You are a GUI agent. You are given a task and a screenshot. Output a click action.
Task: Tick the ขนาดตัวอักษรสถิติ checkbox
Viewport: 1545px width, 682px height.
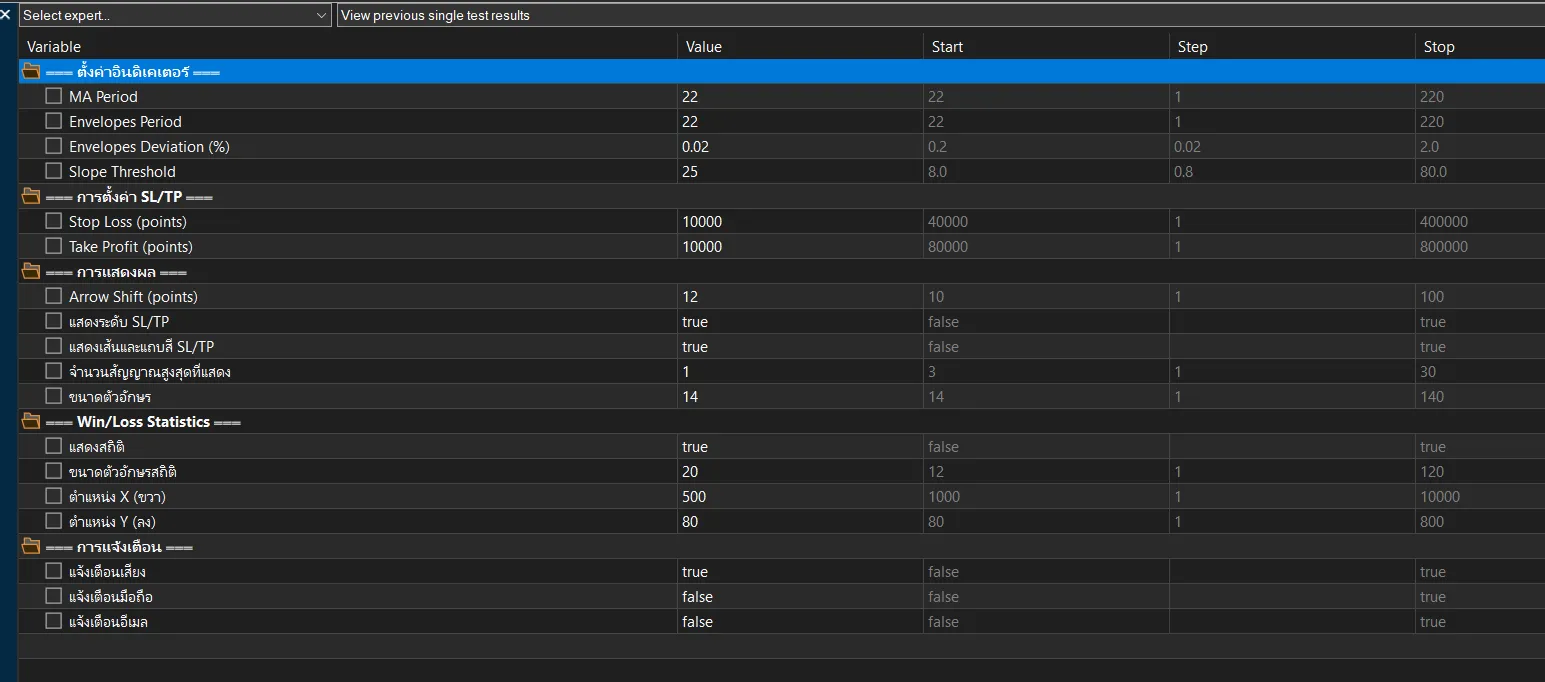(54, 471)
